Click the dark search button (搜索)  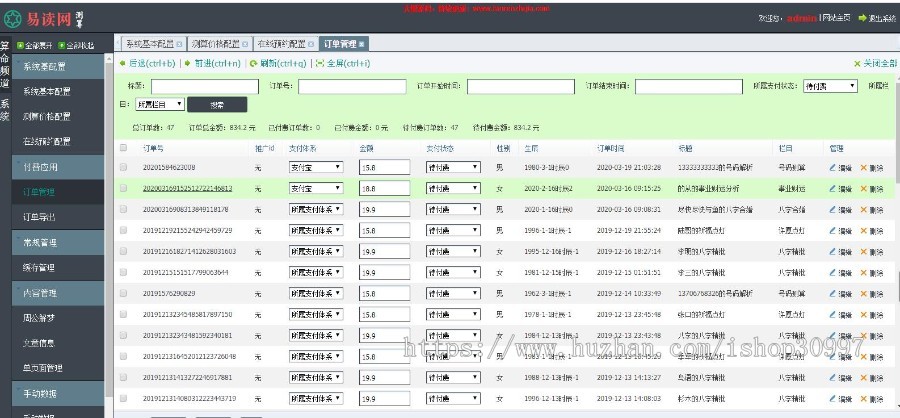pos(217,104)
